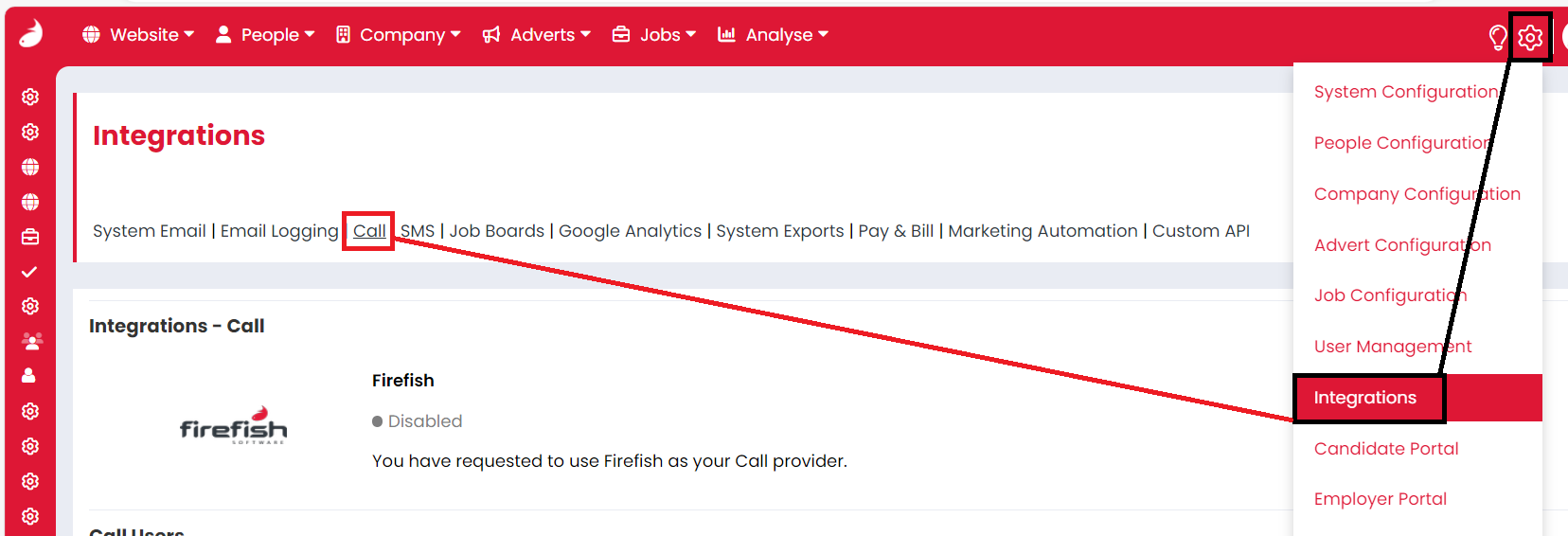Click the Firefish flame logo in top bar
The image size is (1568, 536).
point(30,34)
